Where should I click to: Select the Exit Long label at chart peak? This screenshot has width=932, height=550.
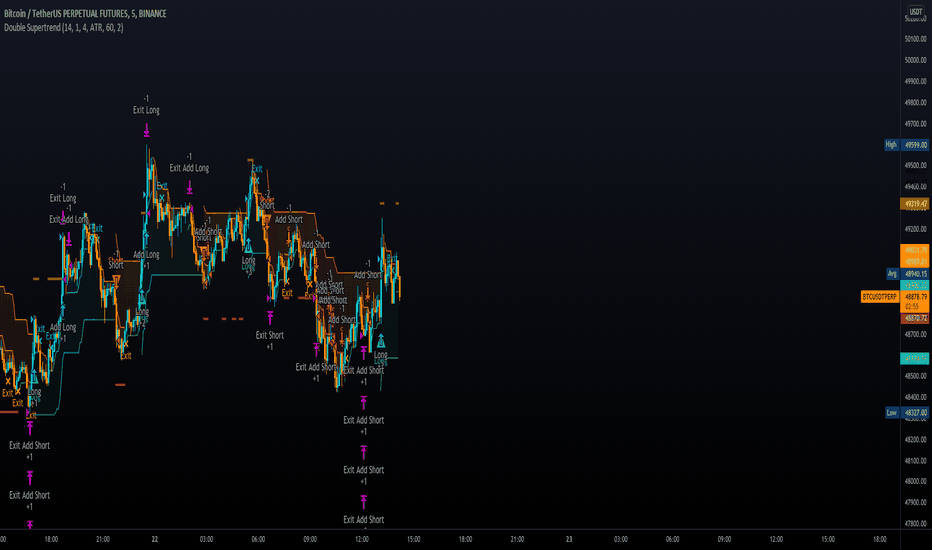click(x=146, y=110)
